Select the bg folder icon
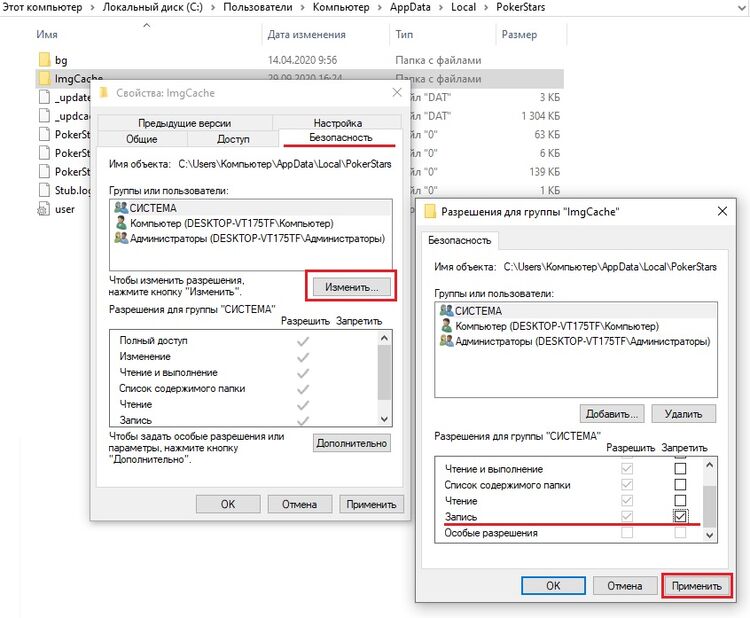The height and width of the screenshot is (618, 750). pos(43,60)
